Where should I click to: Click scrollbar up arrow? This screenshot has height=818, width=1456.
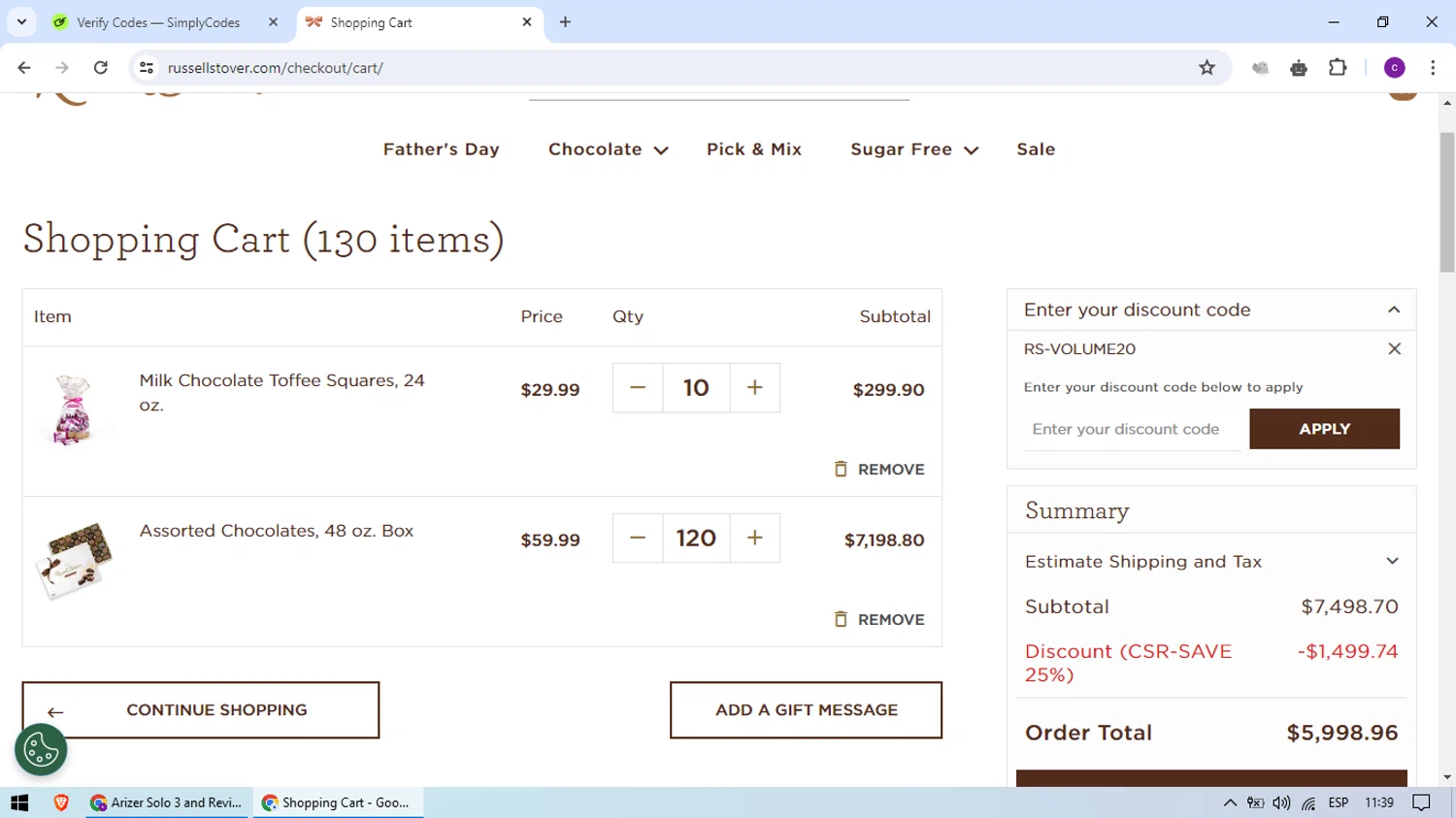click(x=1447, y=102)
